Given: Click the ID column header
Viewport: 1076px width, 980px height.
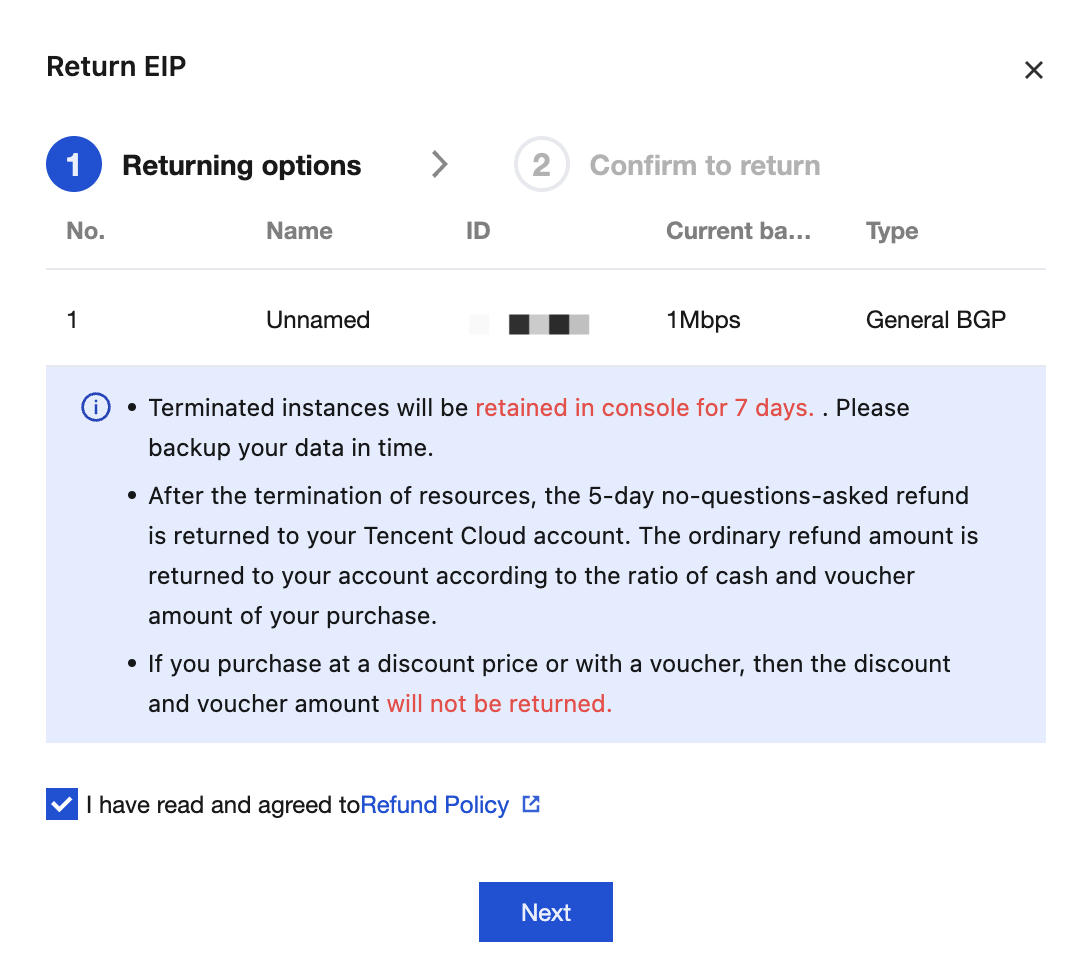Looking at the screenshot, I should [x=478, y=231].
